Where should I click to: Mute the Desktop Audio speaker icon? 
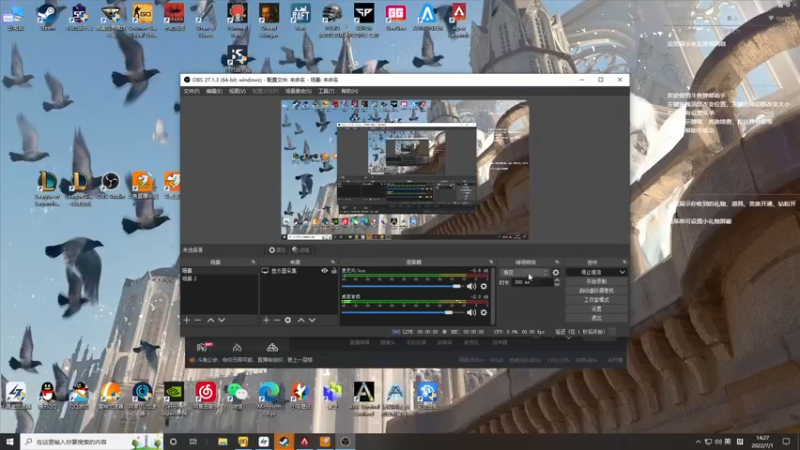[471, 312]
